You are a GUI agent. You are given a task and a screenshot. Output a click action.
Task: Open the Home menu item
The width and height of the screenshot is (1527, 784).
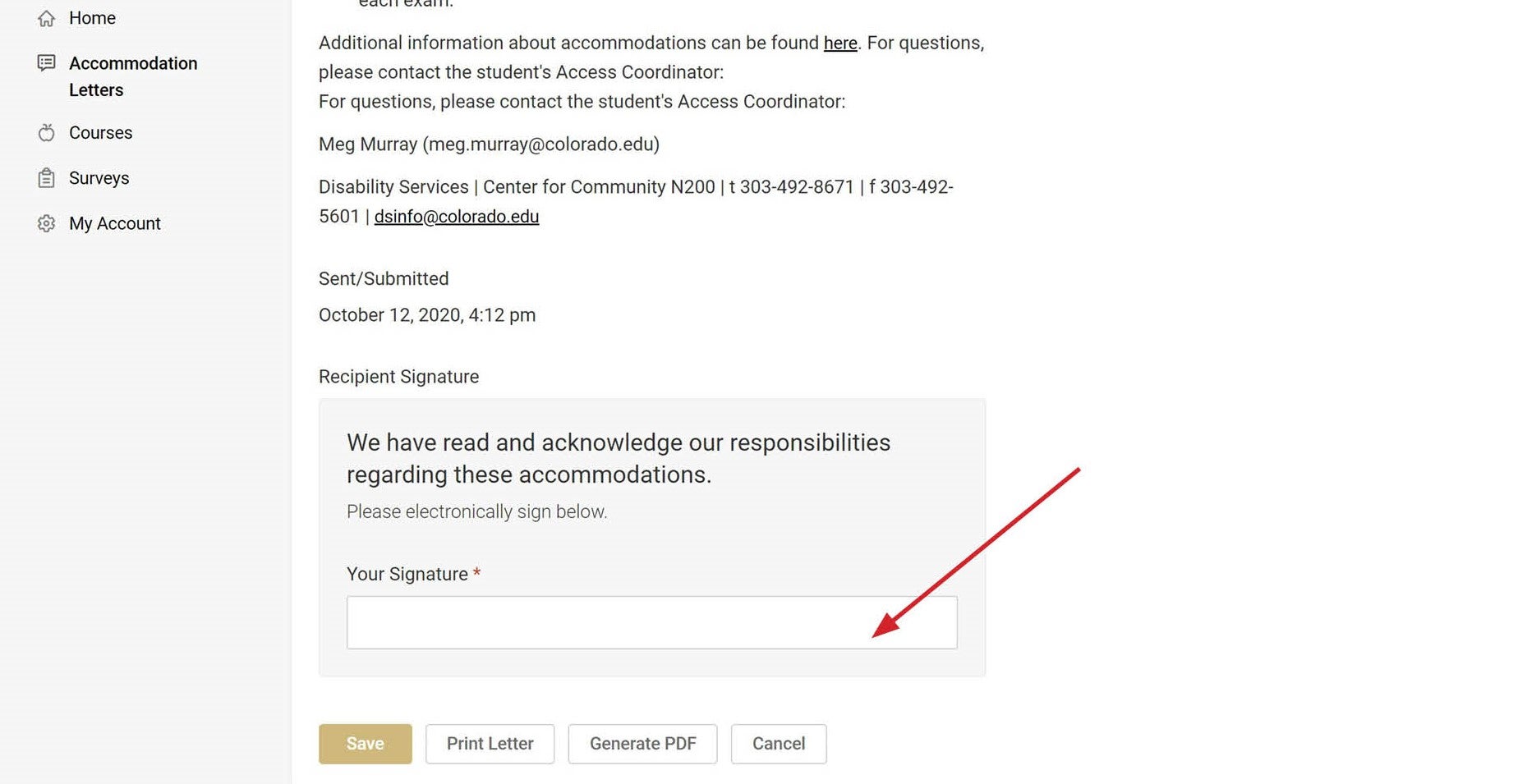pyautogui.click(x=92, y=18)
